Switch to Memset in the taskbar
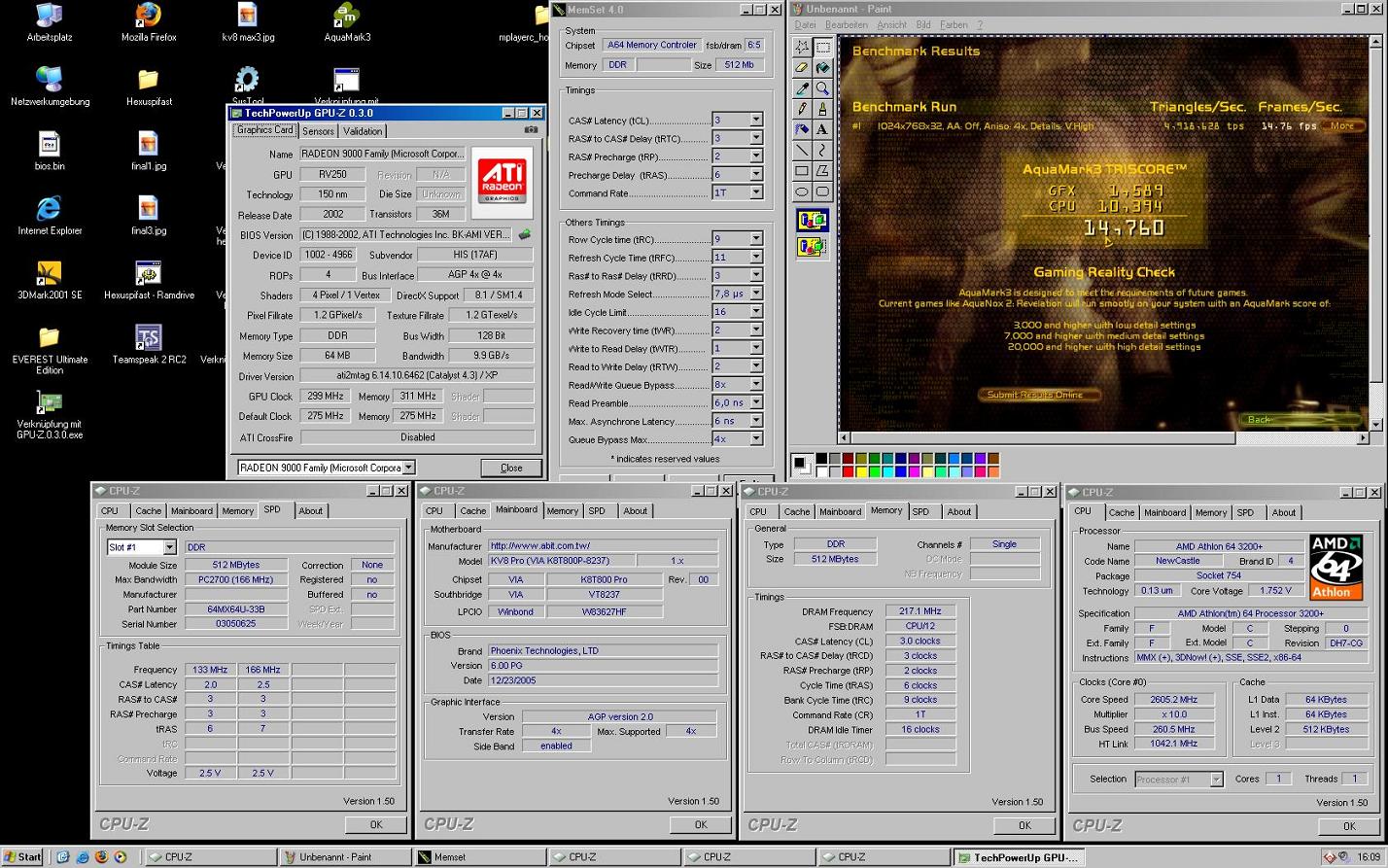1388x868 pixels. (479, 857)
